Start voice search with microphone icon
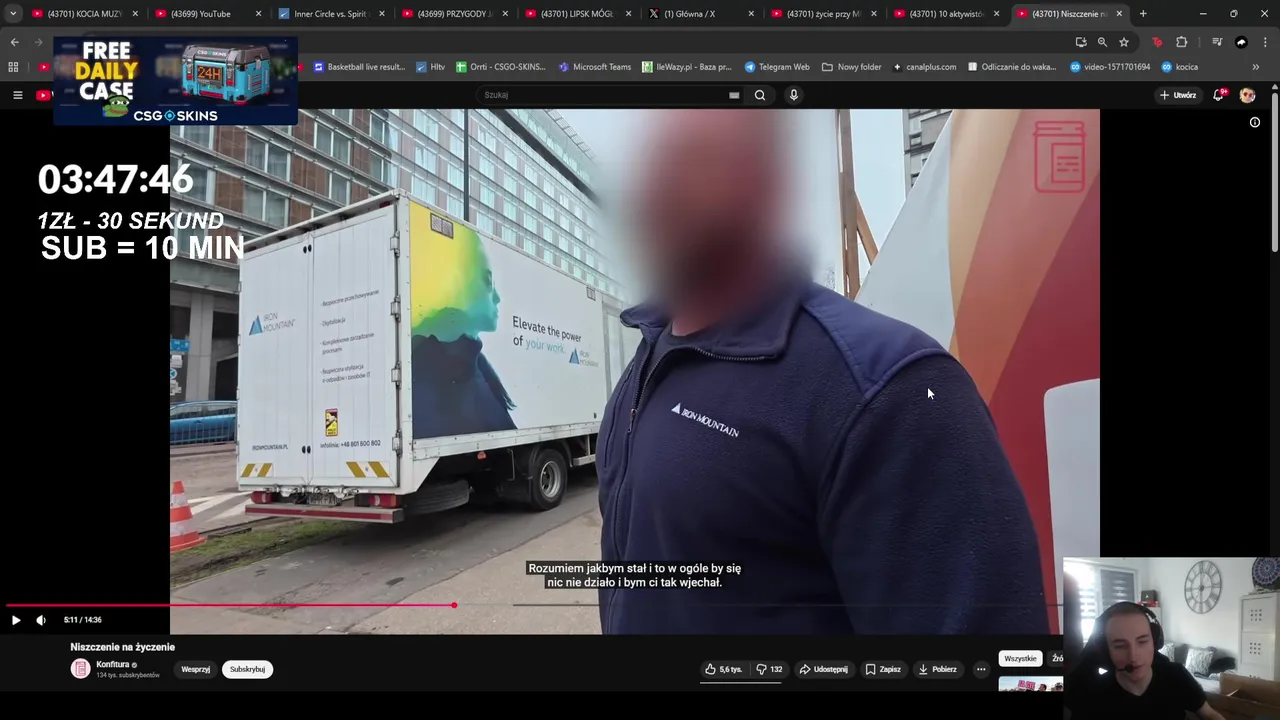Screen dimensions: 1280x720 794,95
